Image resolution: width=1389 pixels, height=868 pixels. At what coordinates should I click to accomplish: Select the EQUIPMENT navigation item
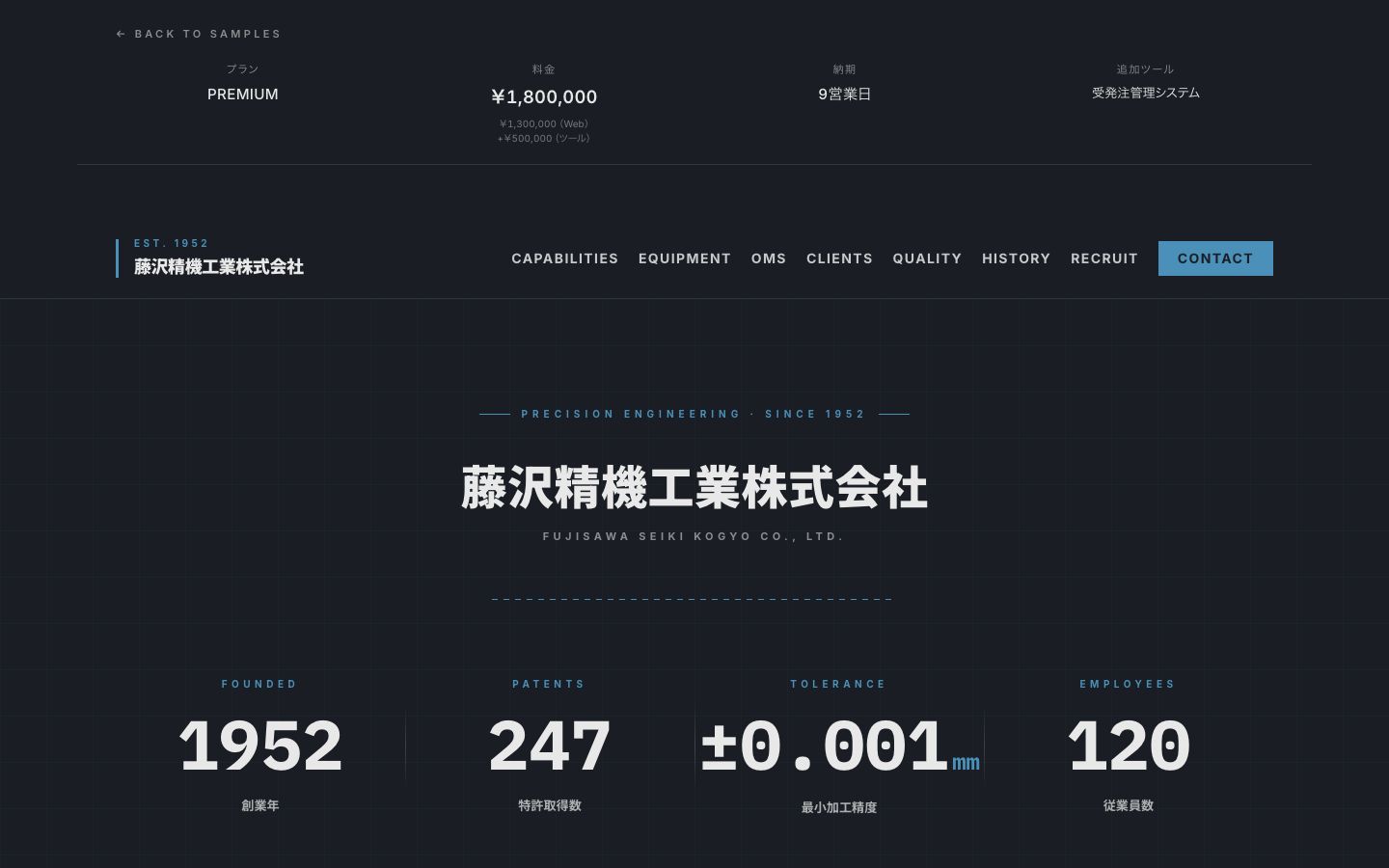coord(685,258)
